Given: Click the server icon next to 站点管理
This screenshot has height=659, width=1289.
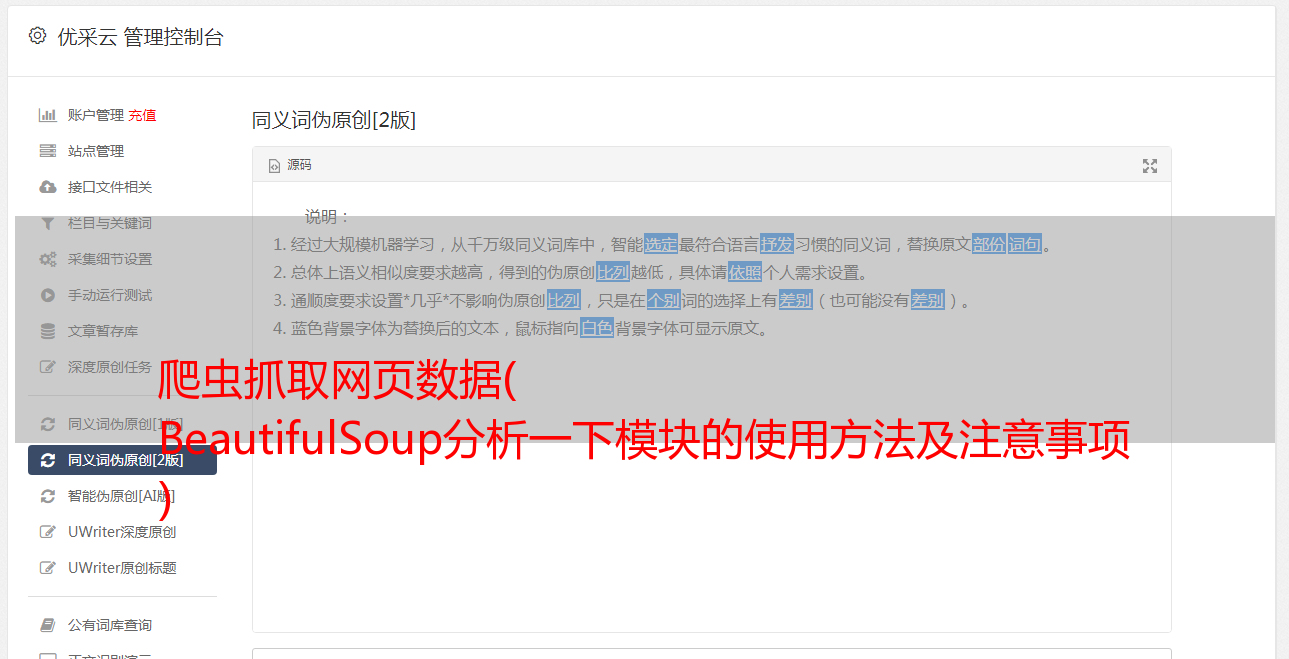Looking at the screenshot, I should [x=47, y=151].
